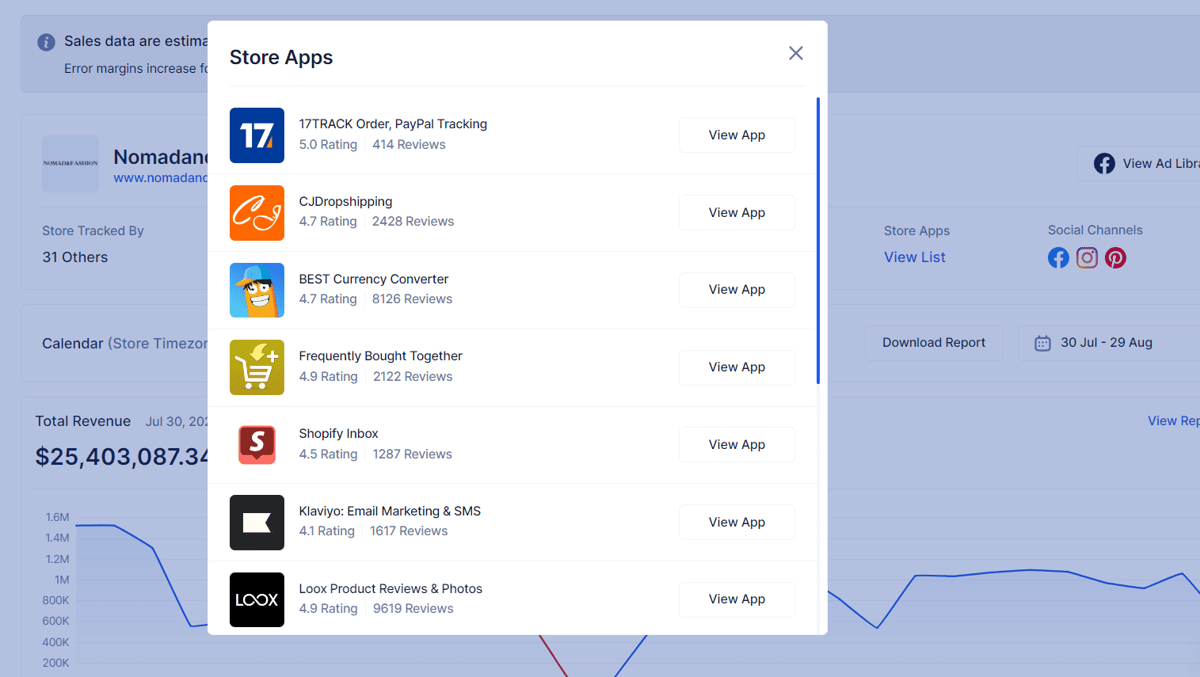
Task: Click the 4.5 Rating text for Shopify Inbox
Action: pyautogui.click(x=328, y=454)
